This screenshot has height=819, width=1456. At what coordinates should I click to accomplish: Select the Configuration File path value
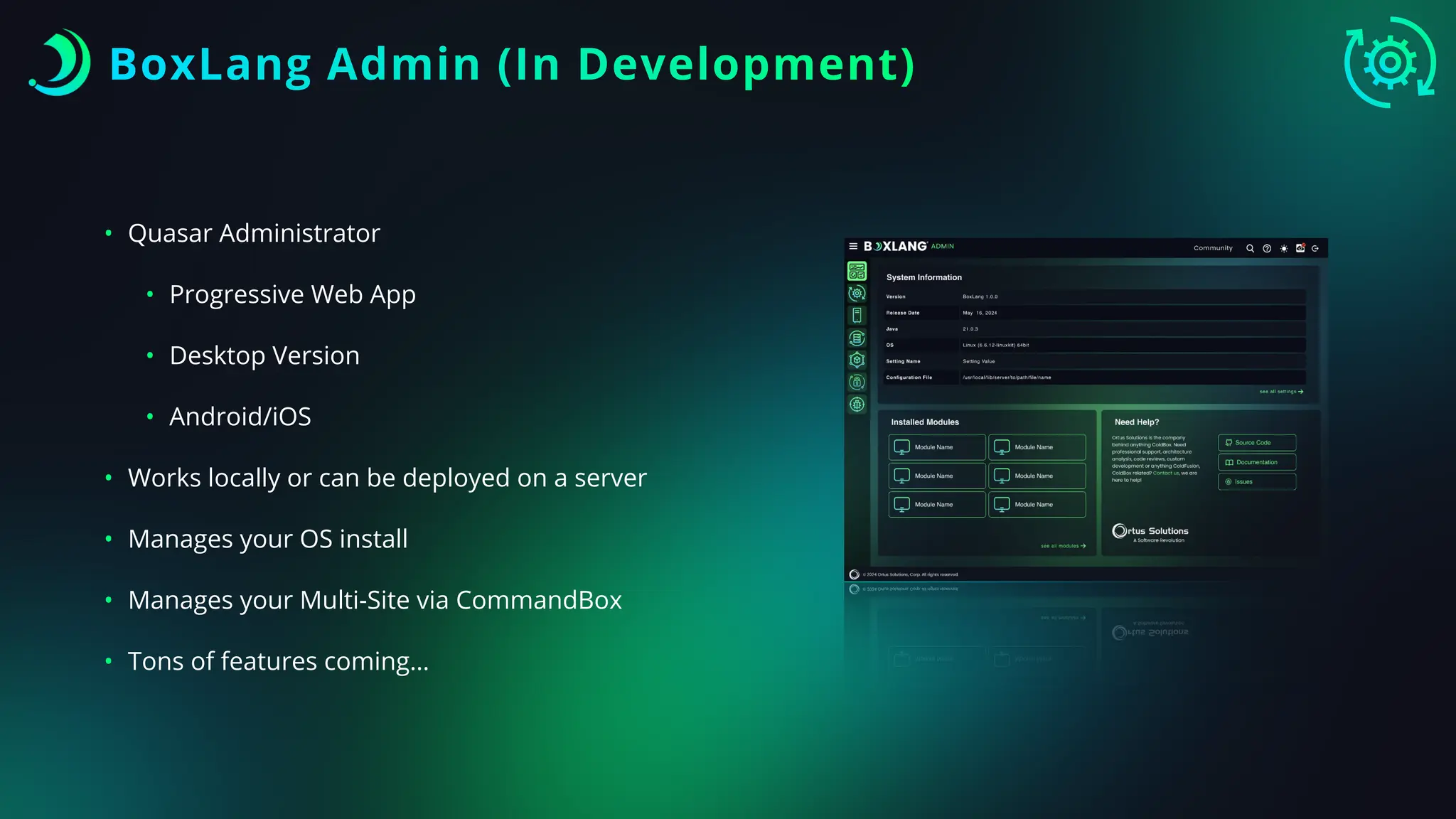(x=1007, y=378)
